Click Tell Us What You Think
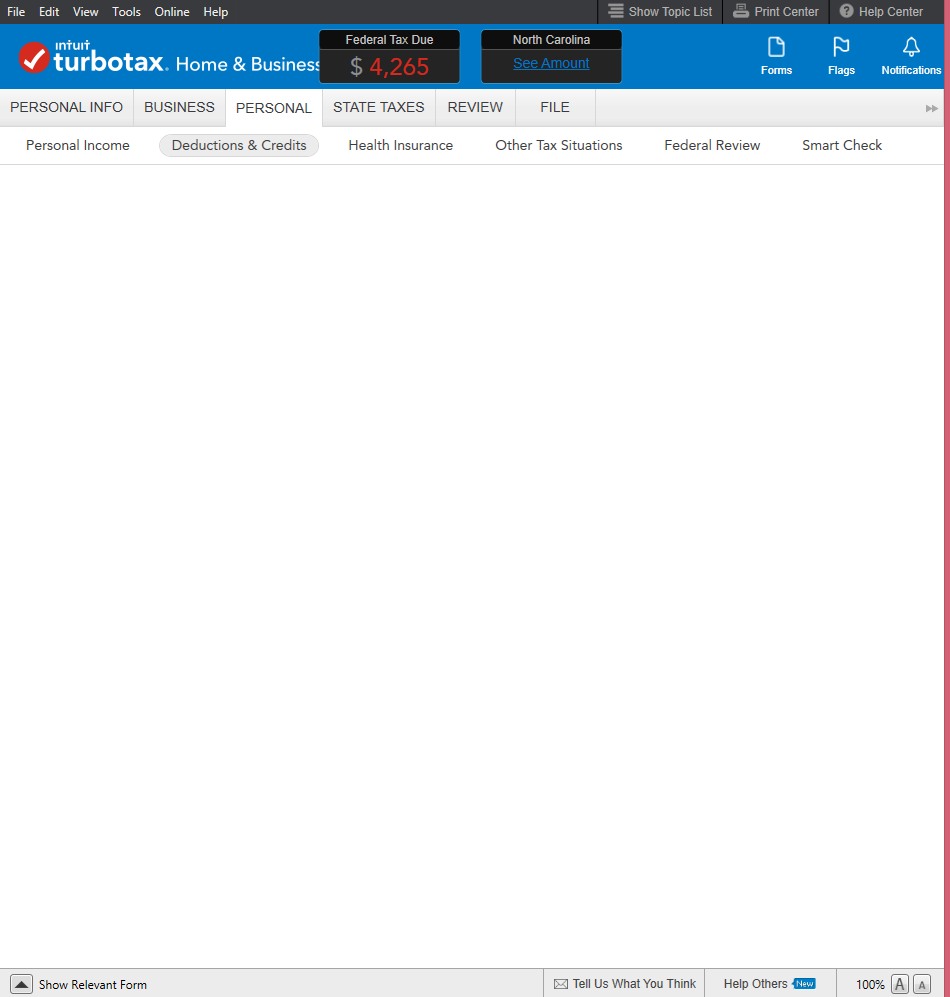 pyautogui.click(x=625, y=984)
